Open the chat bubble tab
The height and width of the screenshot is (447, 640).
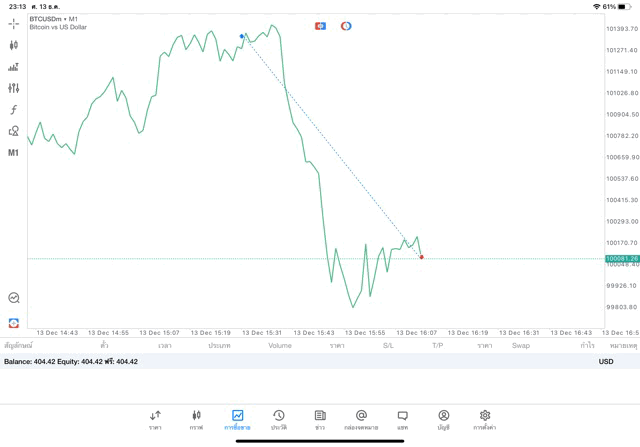(402, 419)
